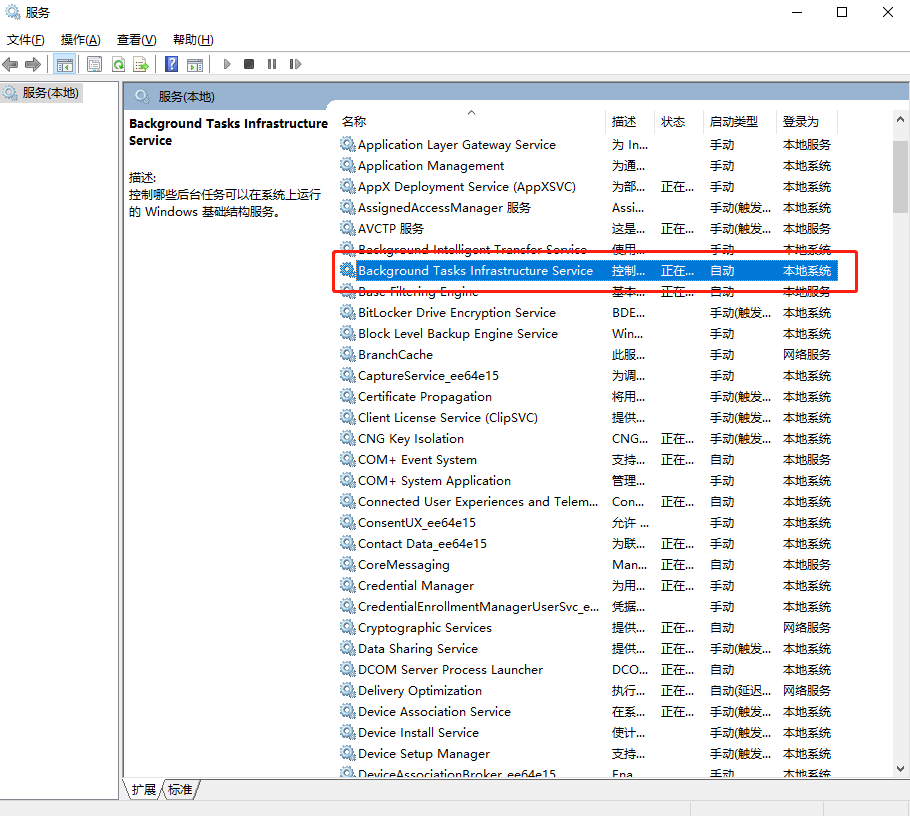Open the Properties icon on the toolbar

93,63
